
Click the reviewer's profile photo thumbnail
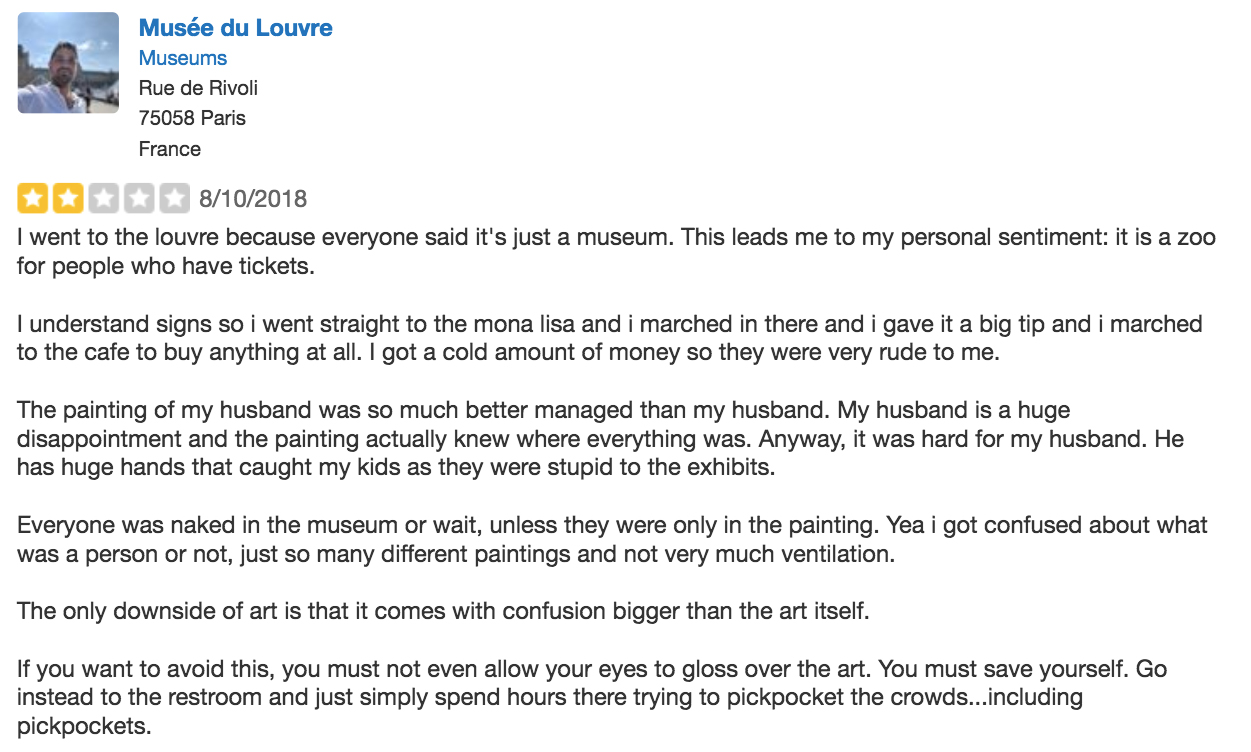[68, 63]
